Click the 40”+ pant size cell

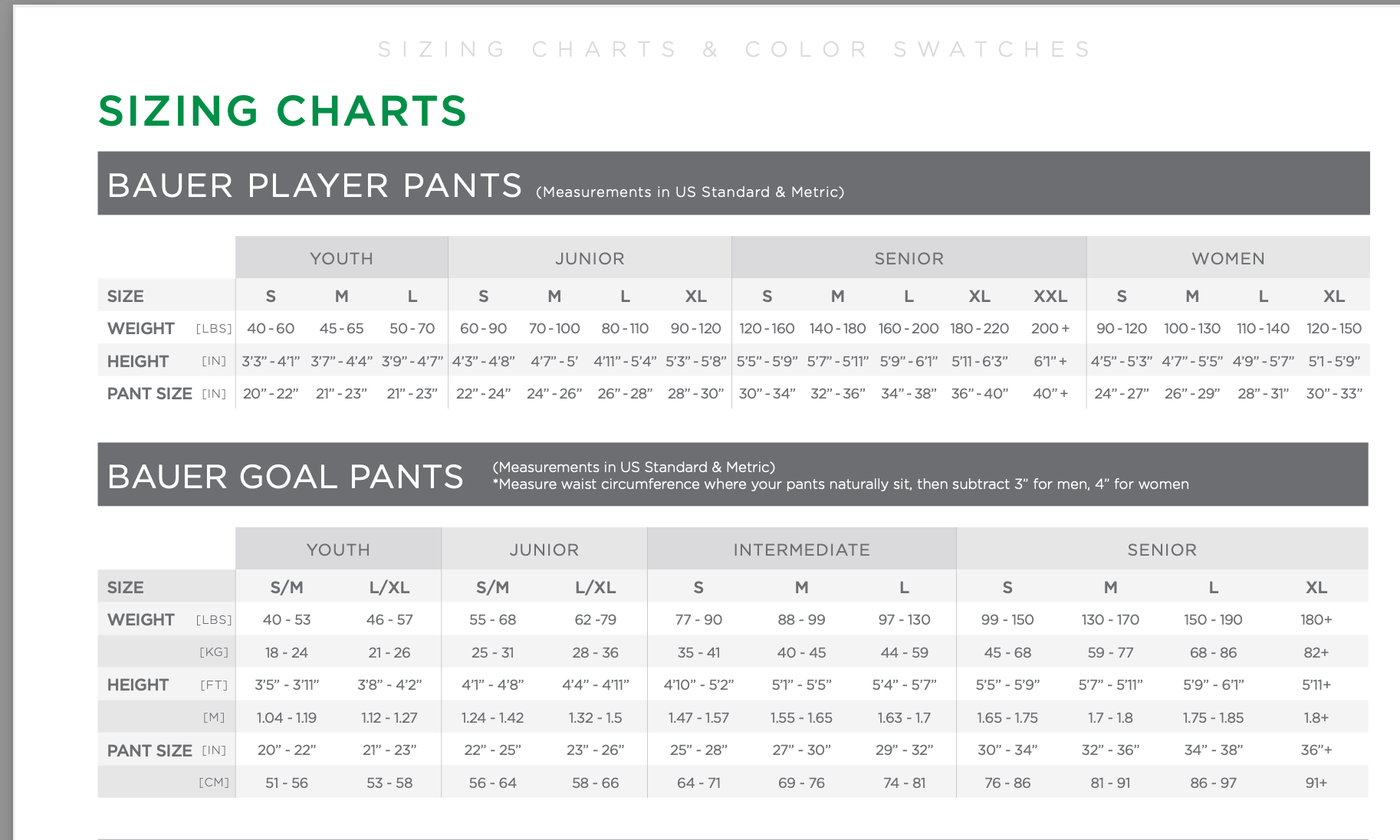pos(1050,394)
